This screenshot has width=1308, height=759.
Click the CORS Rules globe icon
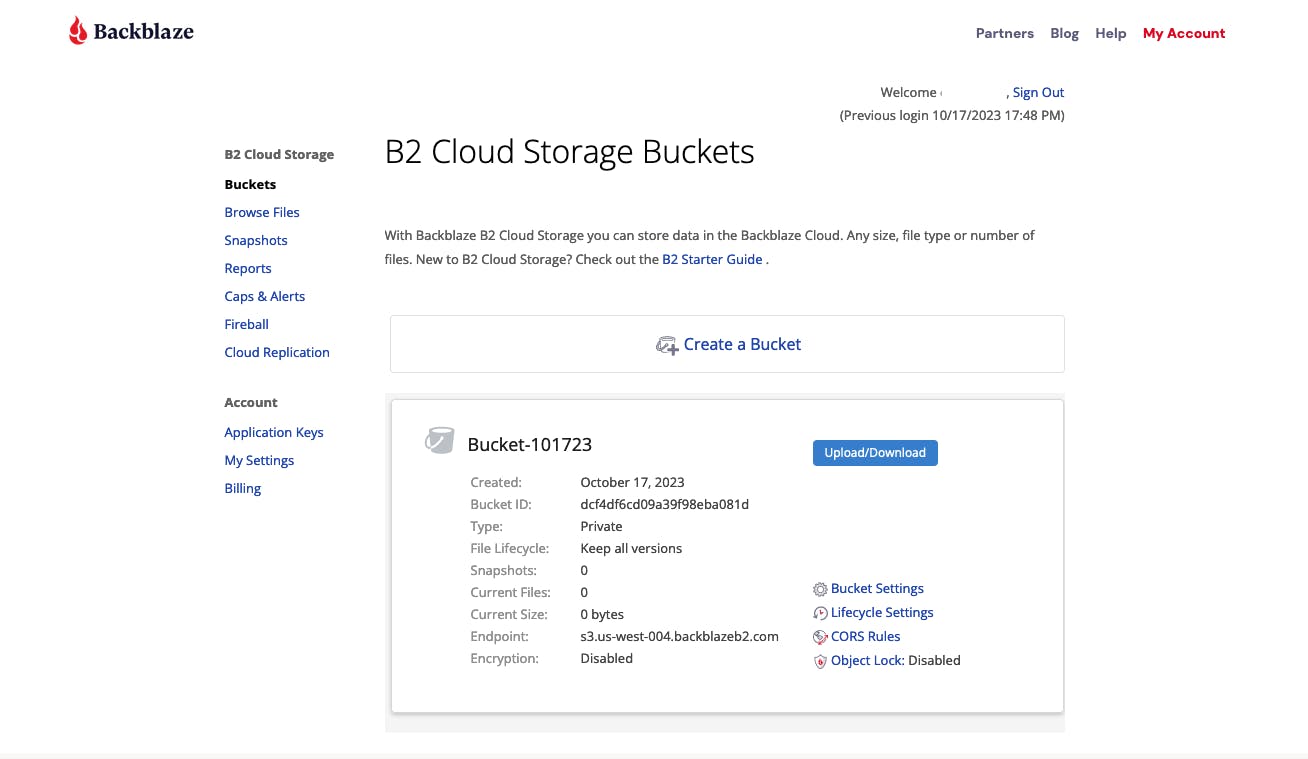(820, 636)
